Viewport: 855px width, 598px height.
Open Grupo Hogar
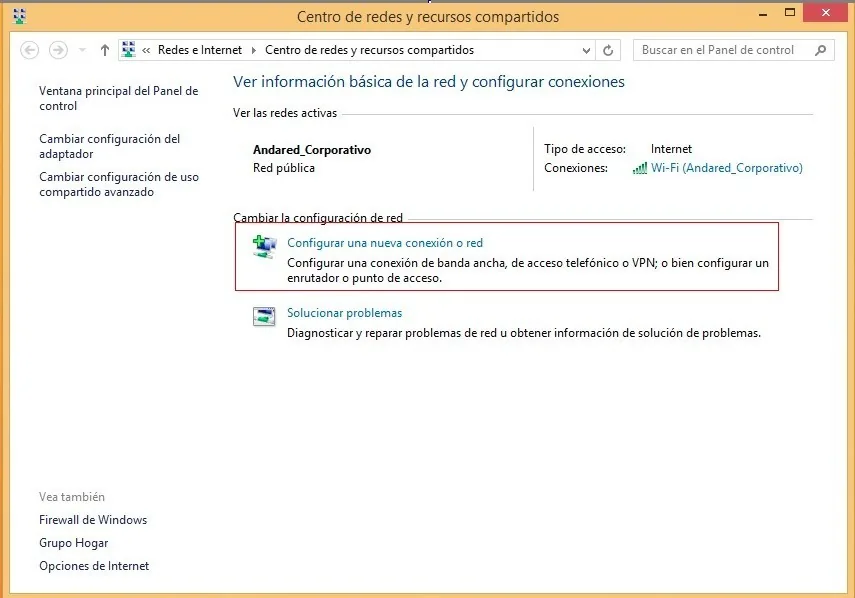pos(74,543)
